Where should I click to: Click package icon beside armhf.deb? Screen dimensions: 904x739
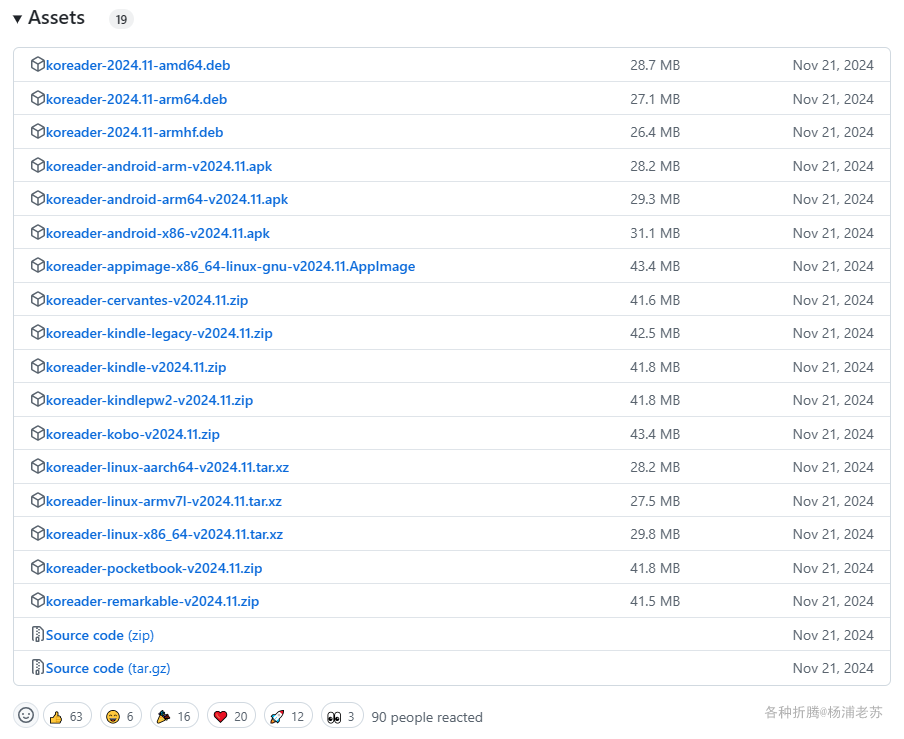(x=37, y=131)
